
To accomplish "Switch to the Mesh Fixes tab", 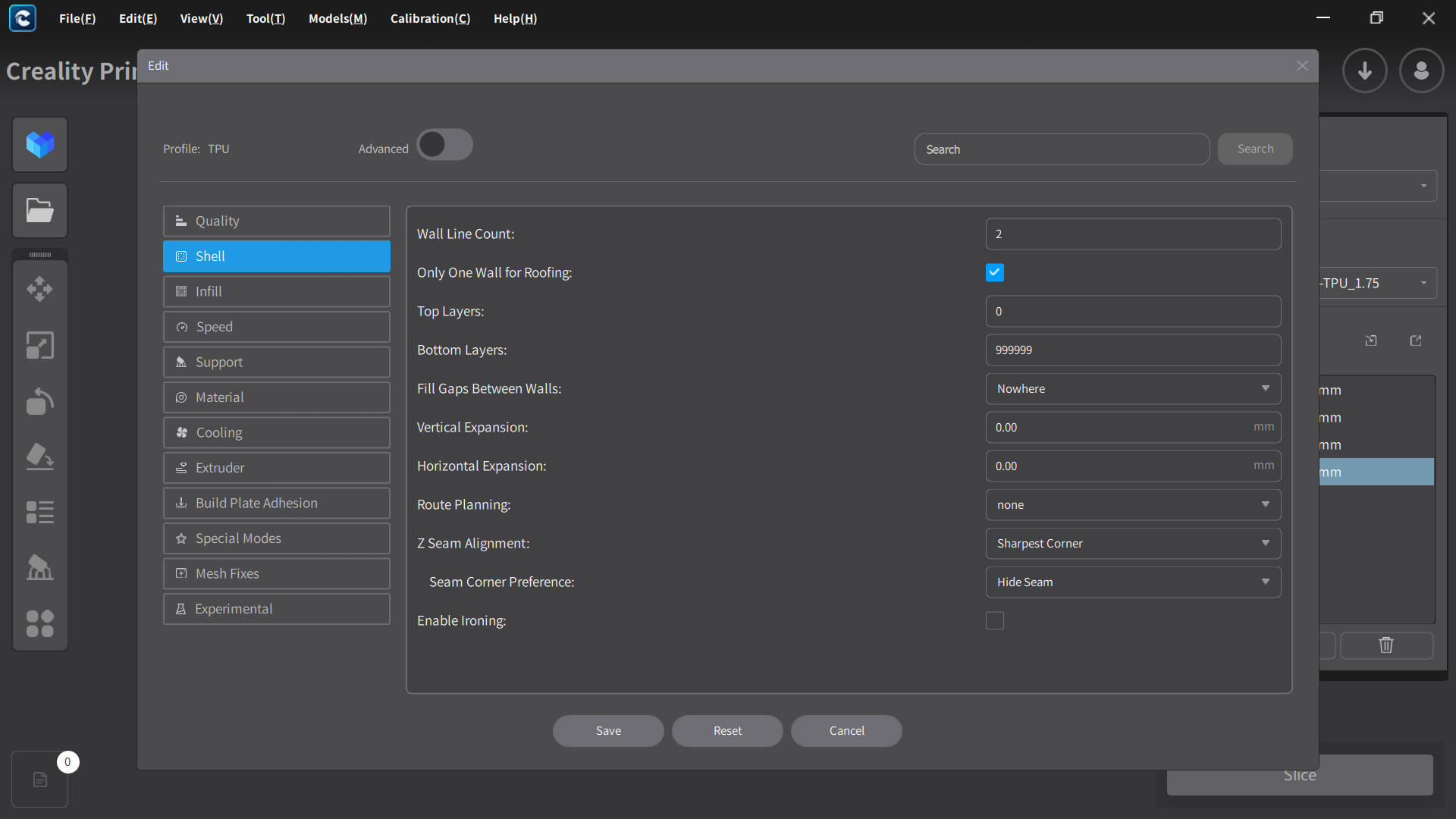I will click(277, 573).
